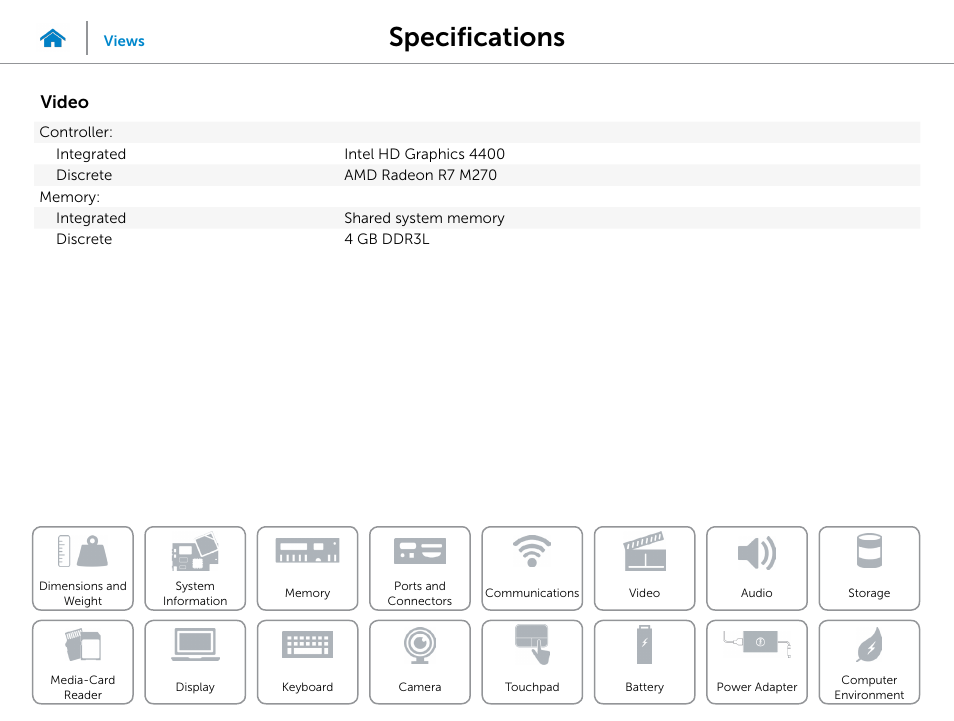Open Media-Card Reader specifications
This screenshot has width=954, height=721.
point(83,662)
